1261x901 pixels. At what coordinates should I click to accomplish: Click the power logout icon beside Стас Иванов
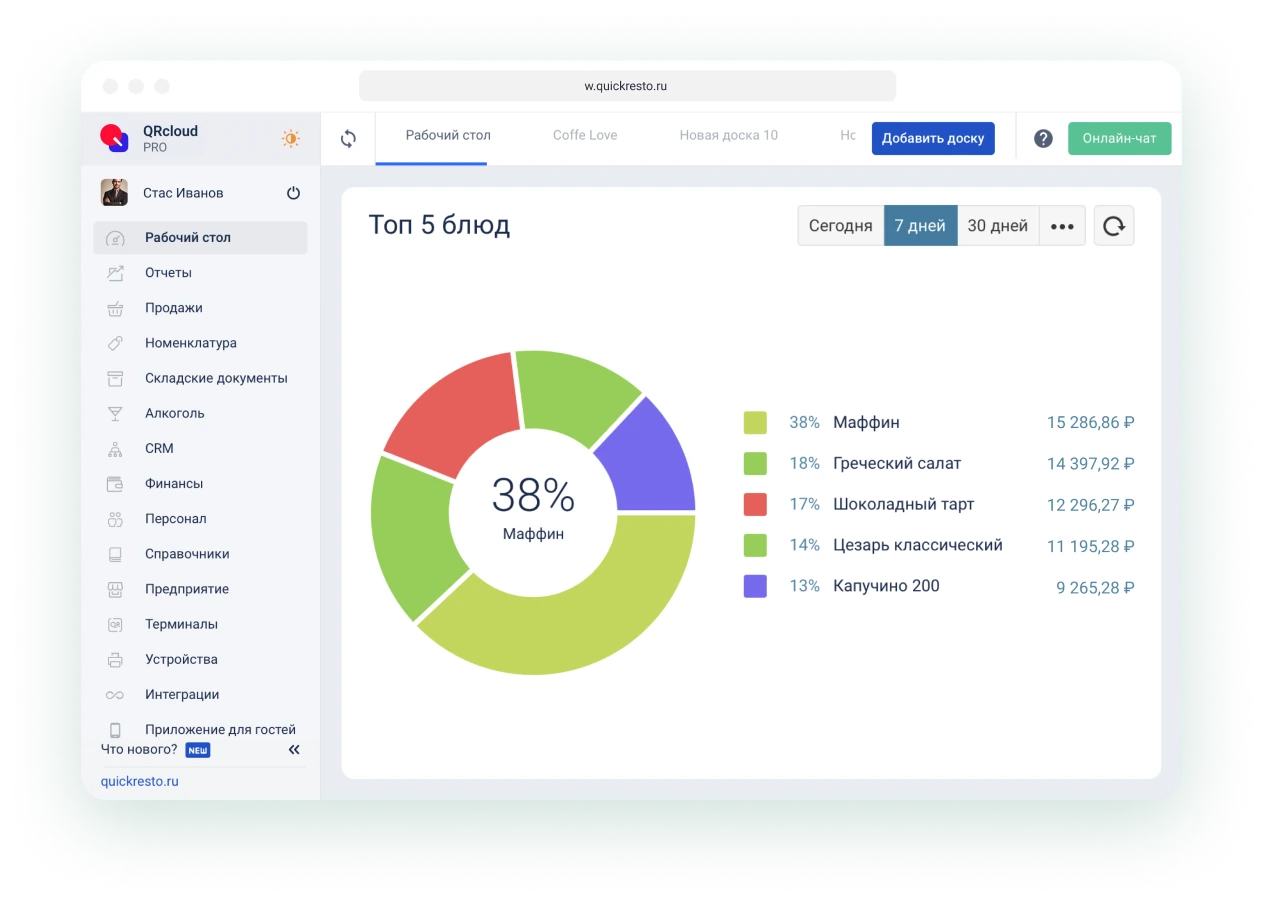293,193
